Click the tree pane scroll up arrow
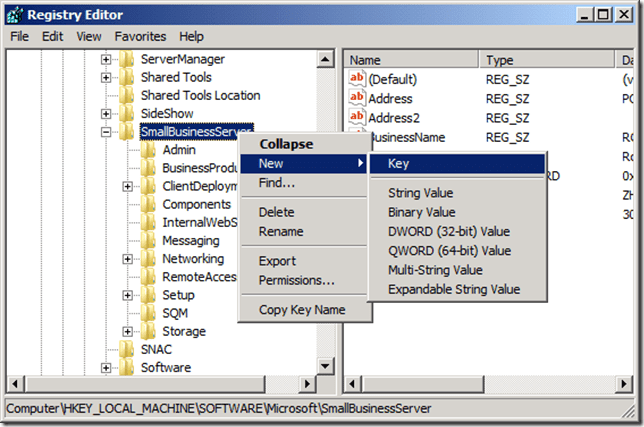The width and height of the screenshot is (644, 427). 325,60
